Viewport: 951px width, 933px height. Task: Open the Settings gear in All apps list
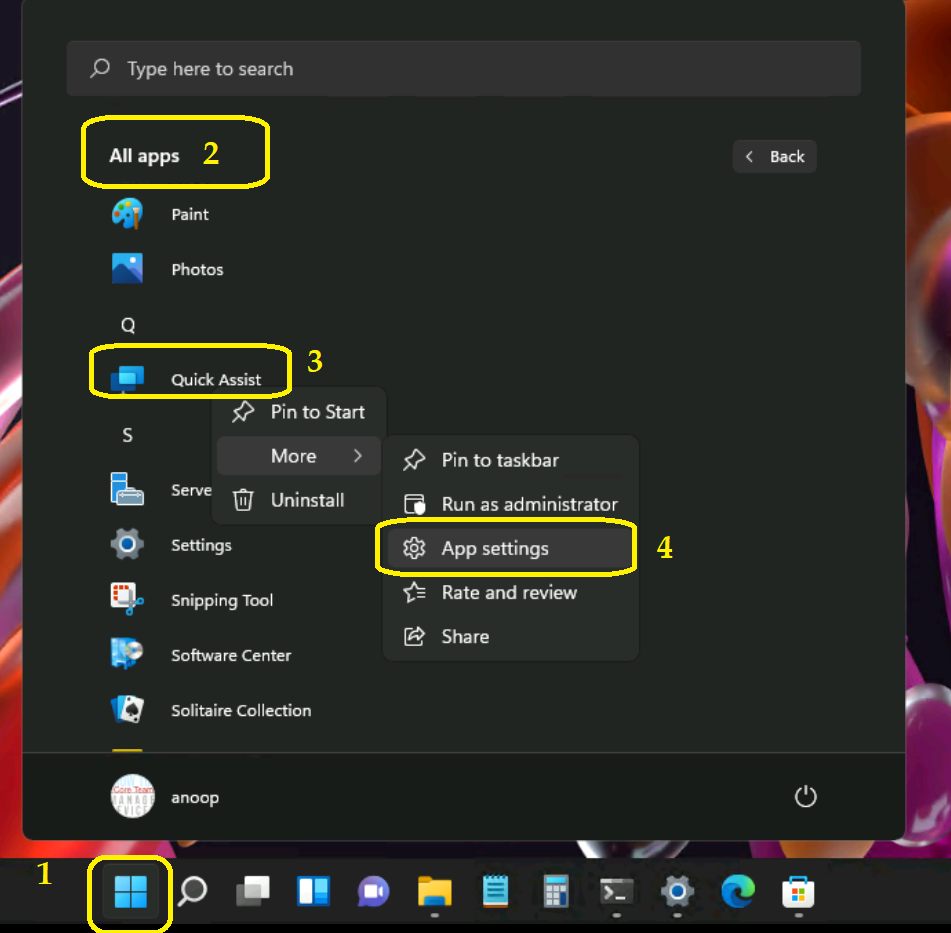click(127, 544)
